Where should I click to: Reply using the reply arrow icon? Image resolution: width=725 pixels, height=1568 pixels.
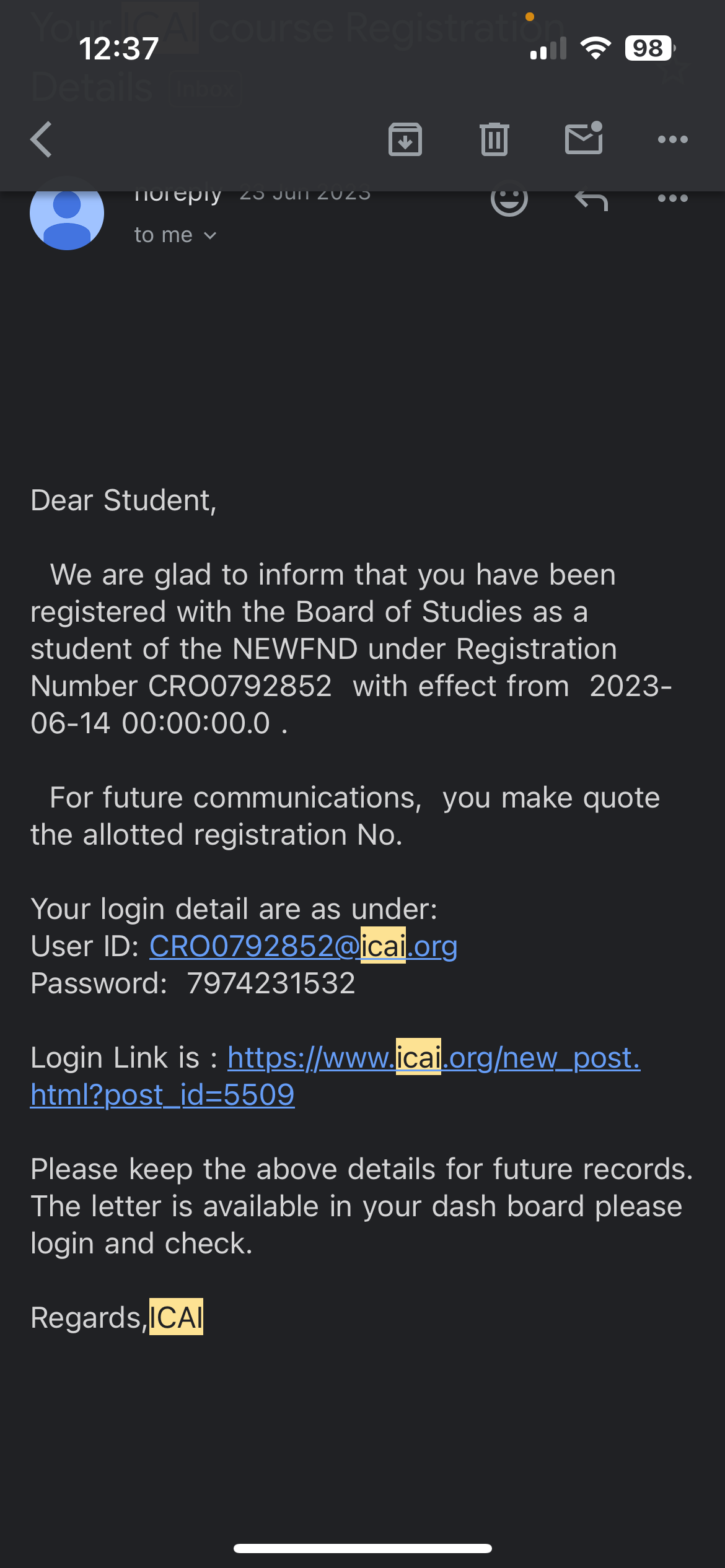591,199
